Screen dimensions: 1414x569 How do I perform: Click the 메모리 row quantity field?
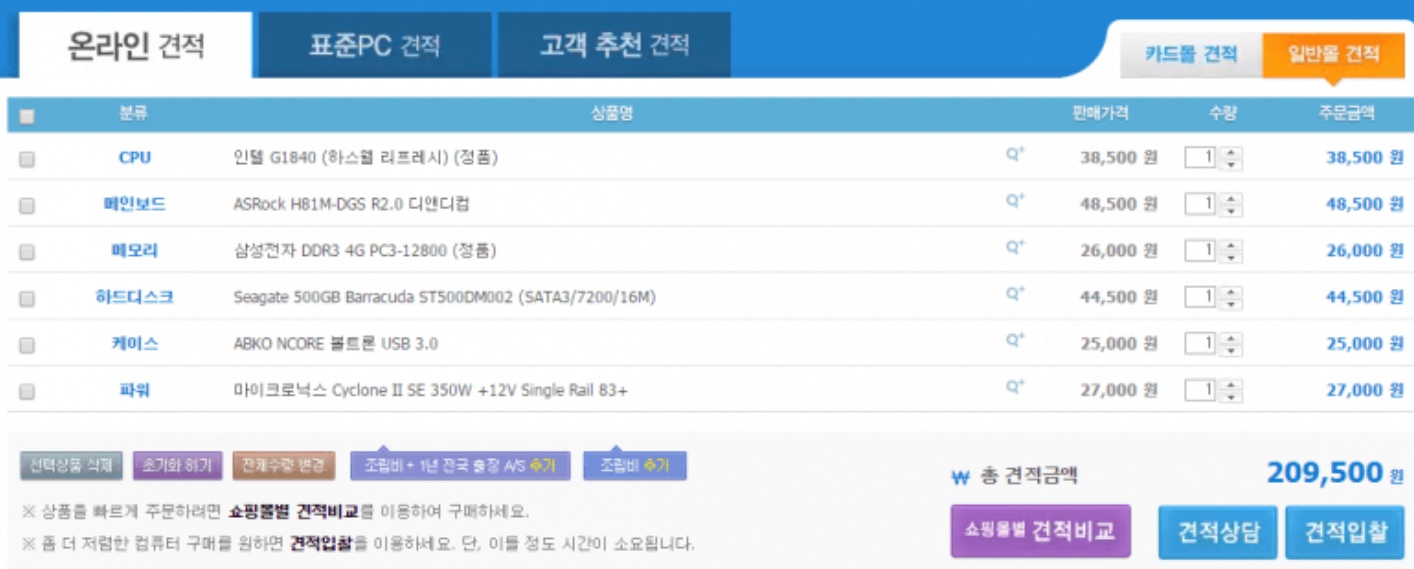[1201, 250]
